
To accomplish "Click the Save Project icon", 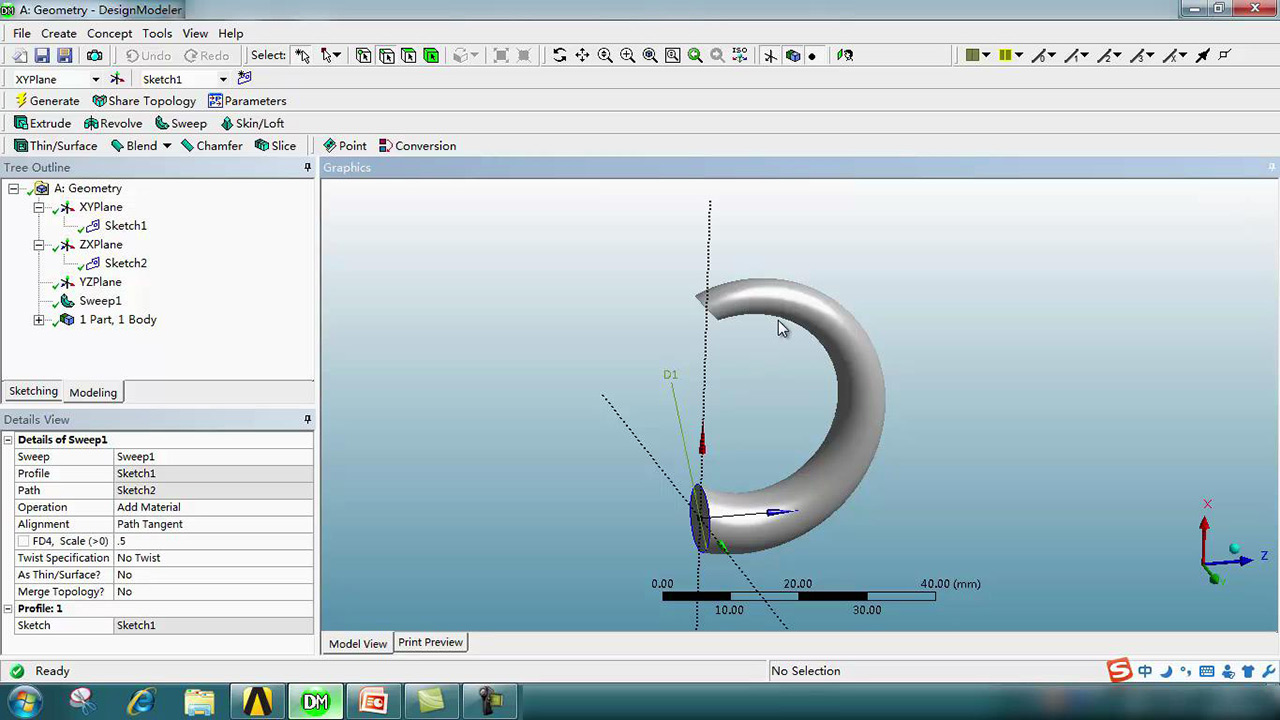I will click(x=42, y=56).
